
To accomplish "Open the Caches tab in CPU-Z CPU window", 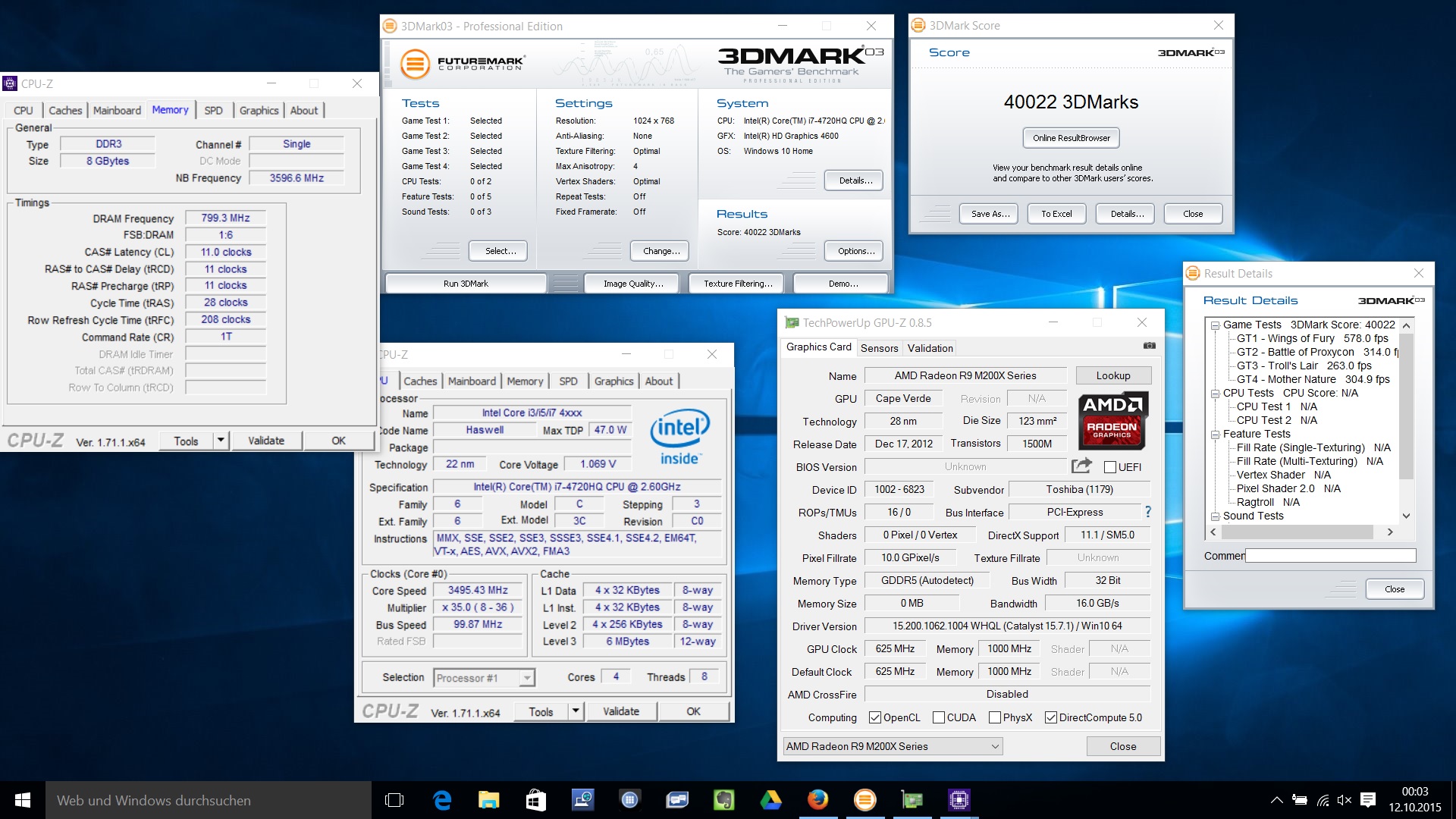I will (420, 381).
